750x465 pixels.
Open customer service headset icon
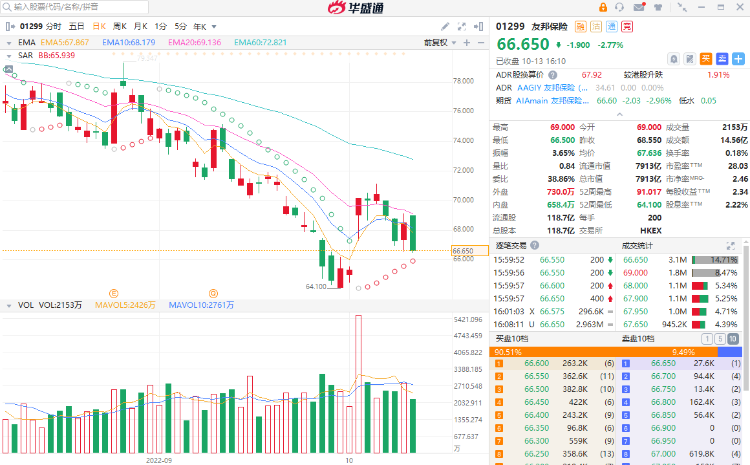tap(619, 7)
